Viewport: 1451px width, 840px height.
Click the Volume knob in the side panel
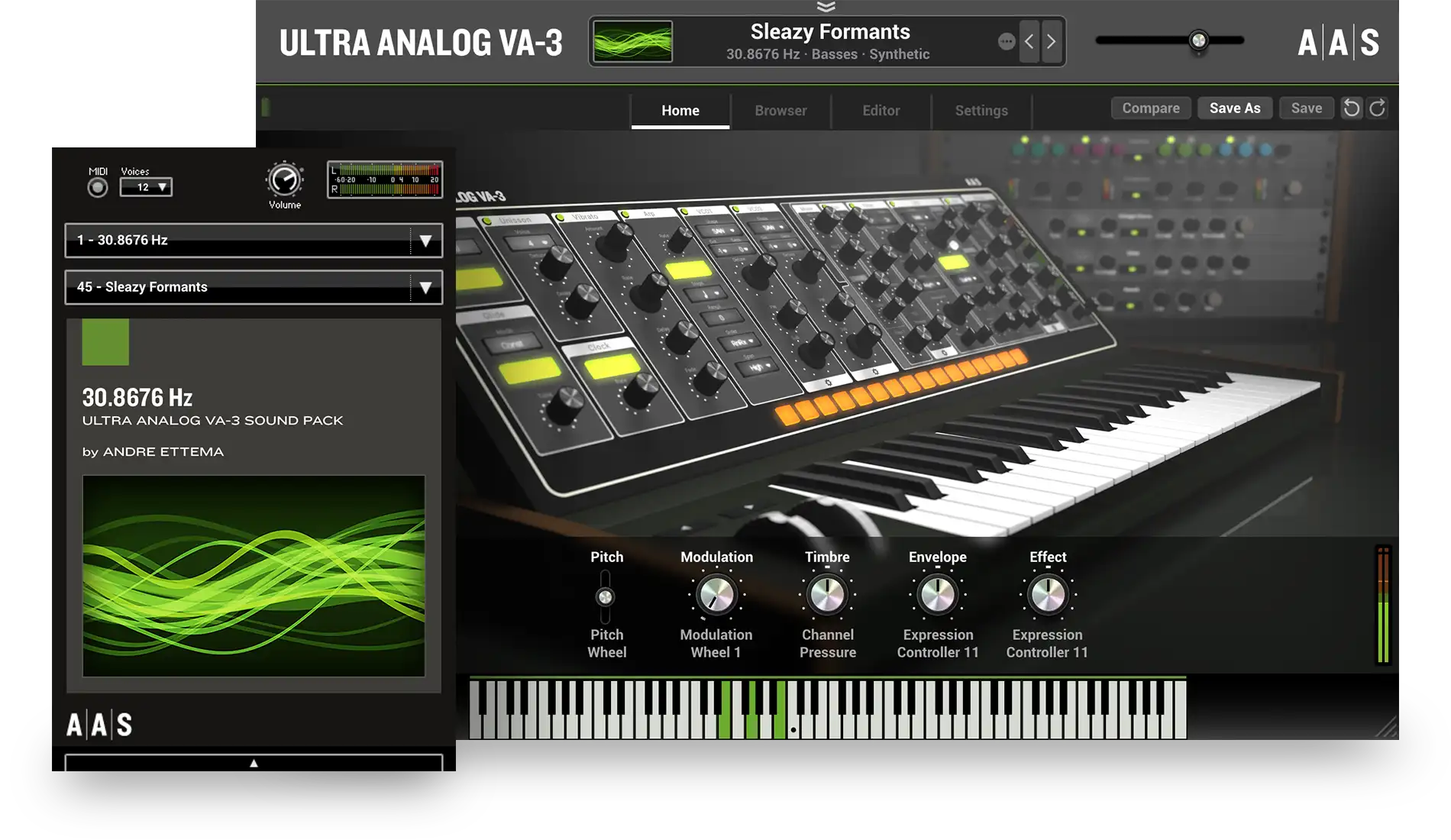pos(284,181)
